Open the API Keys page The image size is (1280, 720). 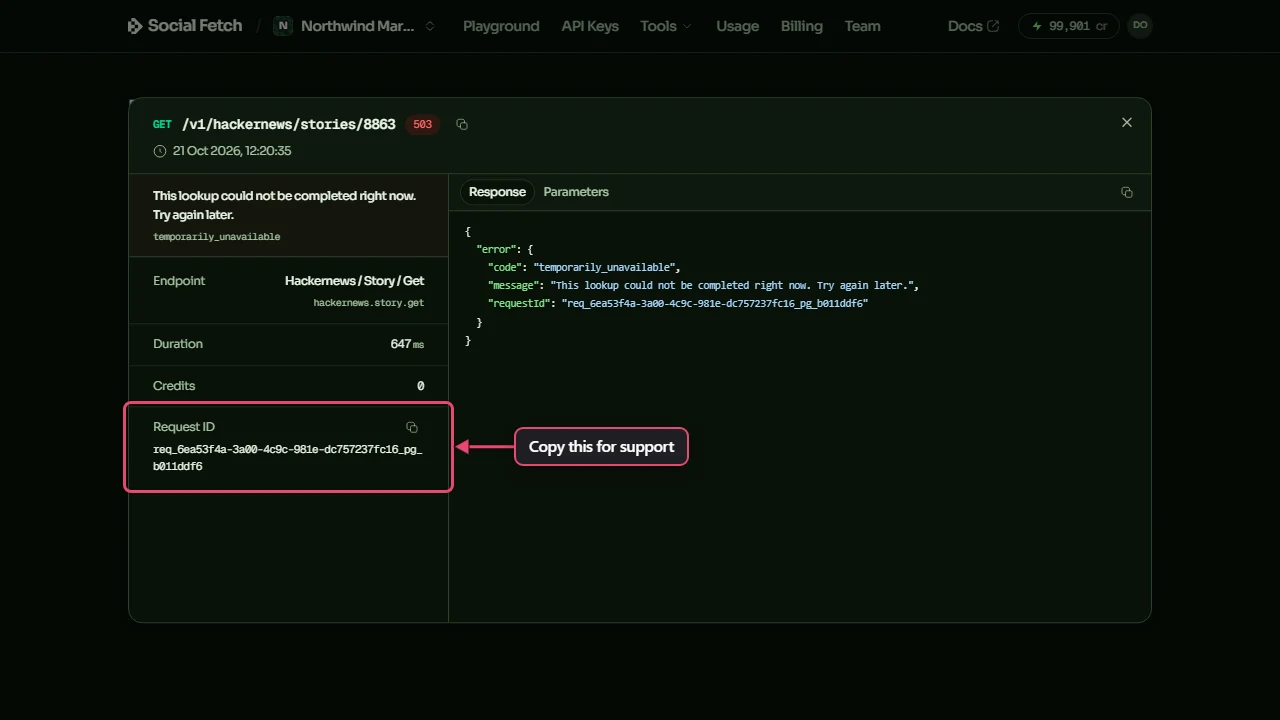[x=590, y=26]
